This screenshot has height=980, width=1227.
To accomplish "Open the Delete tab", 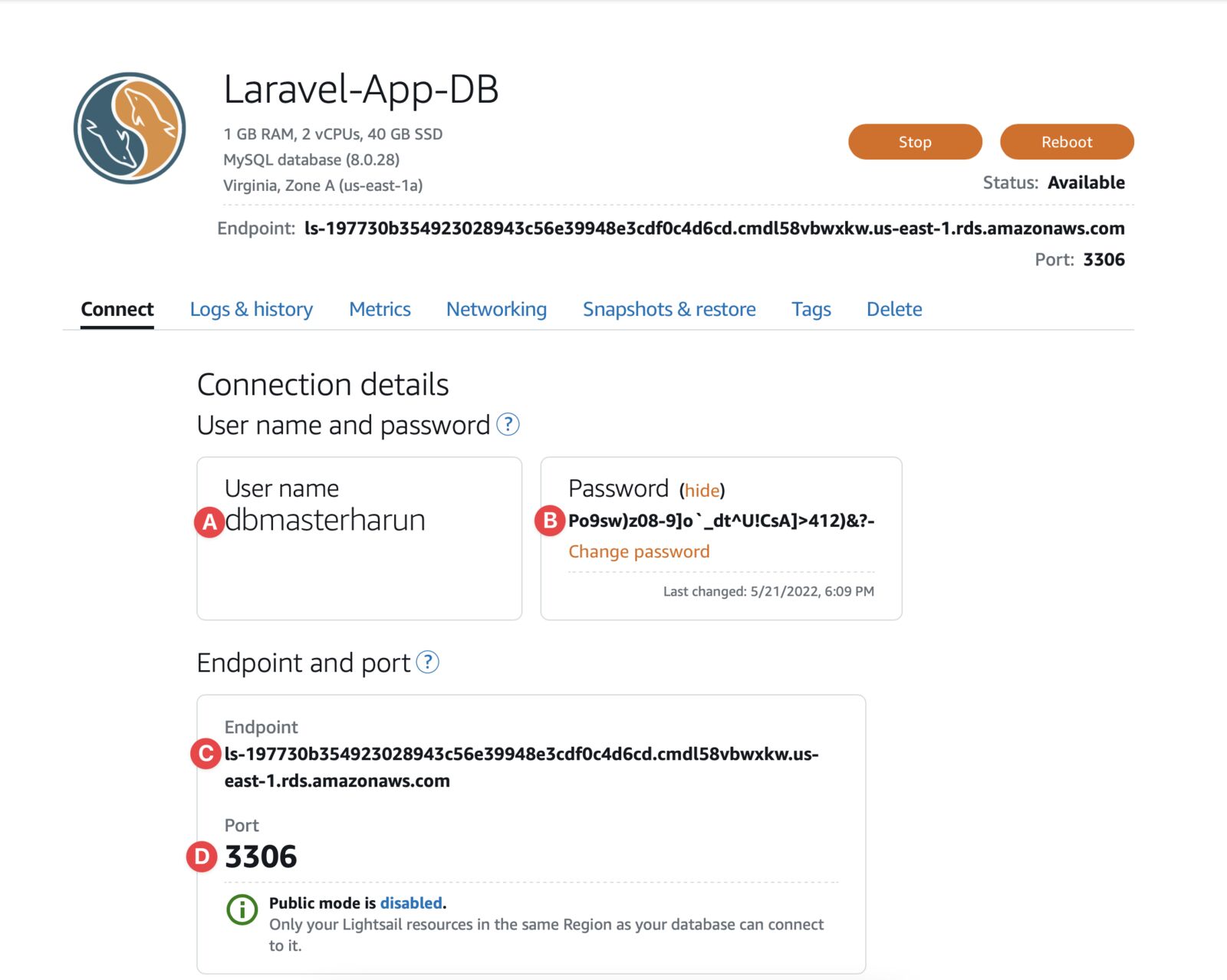I will 894,309.
